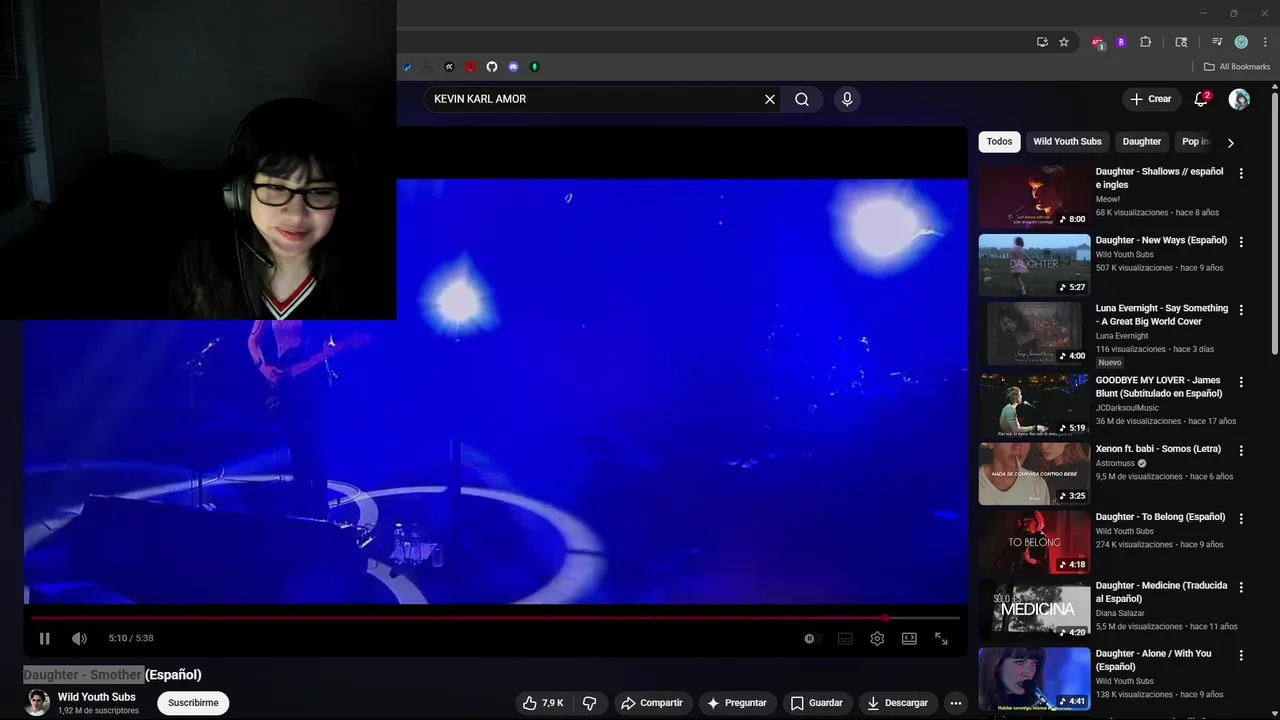Click the Crear button
The image size is (1280, 720).
pos(1150,99)
